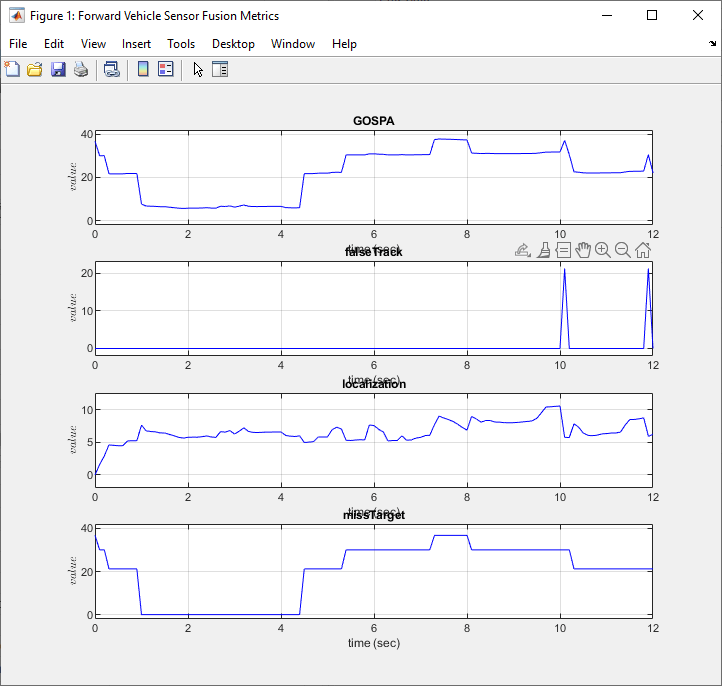Screen dimensions: 722x686
Task: Click the Link/Unlink Plot icon
Action: tap(112, 69)
